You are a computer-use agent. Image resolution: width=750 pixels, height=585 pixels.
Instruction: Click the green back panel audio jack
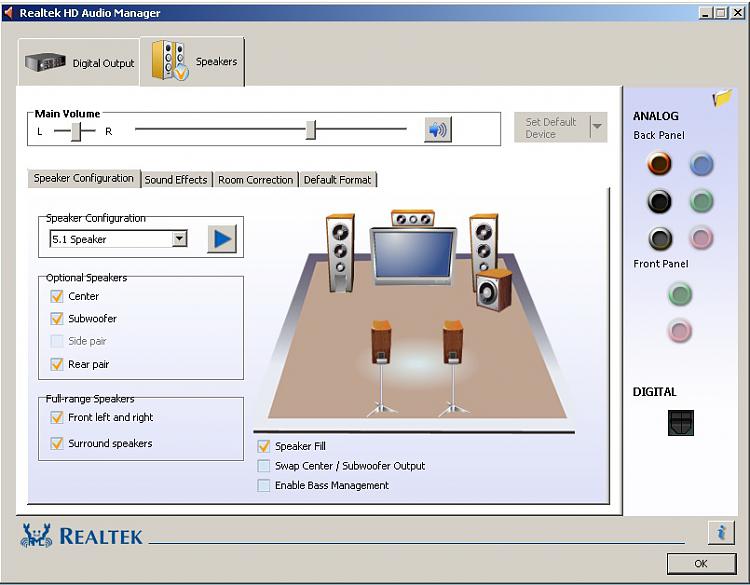(701, 201)
